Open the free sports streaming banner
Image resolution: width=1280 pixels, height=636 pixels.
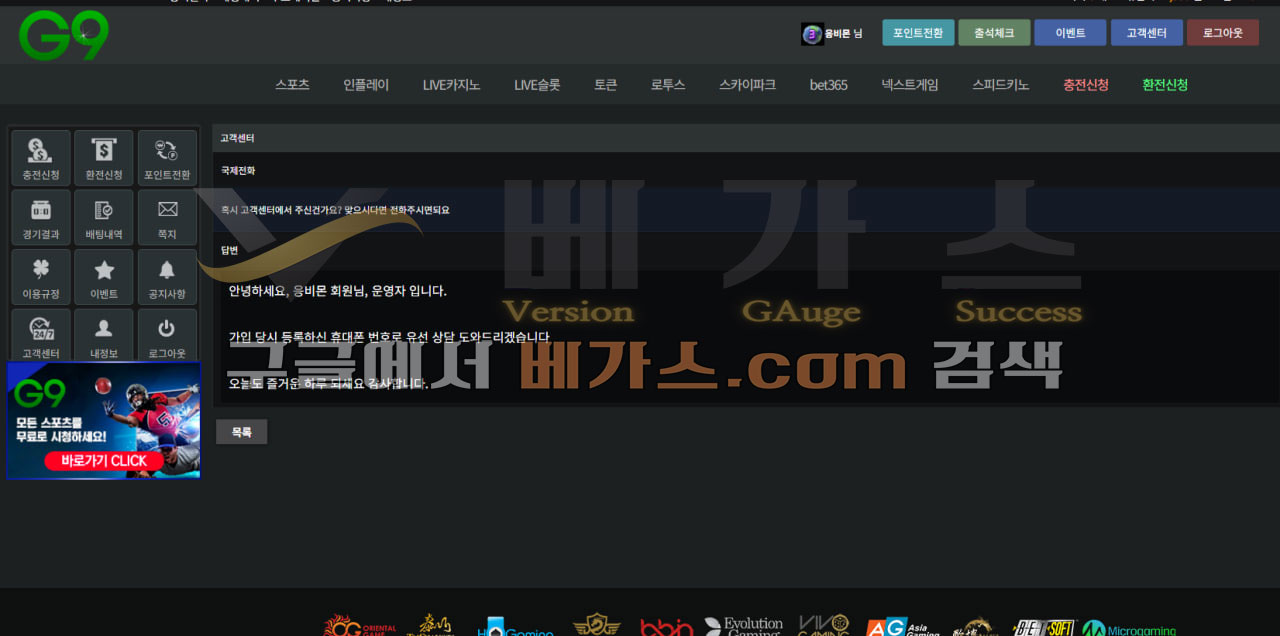104,421
